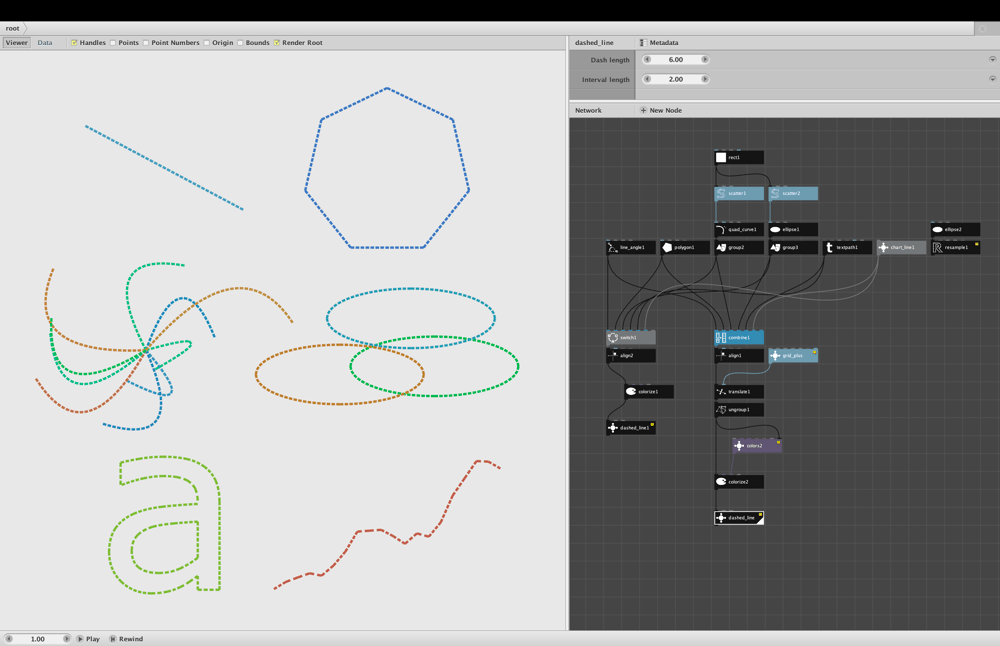Screen dimensions: 1000x646
Task: Increase Interval length with right arrow
Action: [x=705, y=79]
